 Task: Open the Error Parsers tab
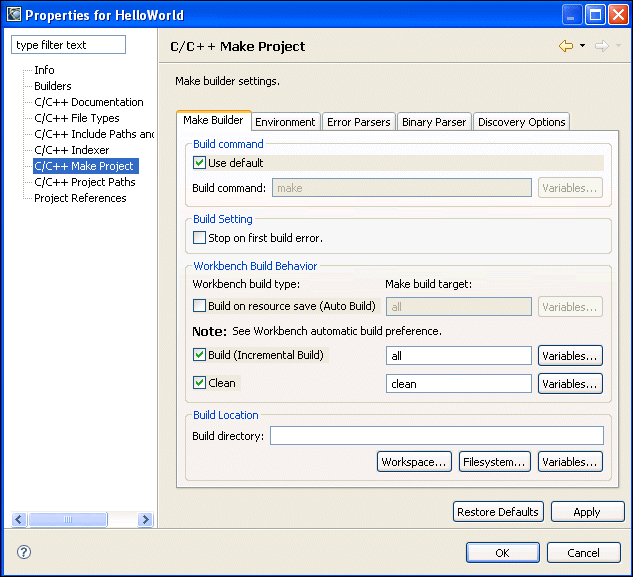(359, 122)
